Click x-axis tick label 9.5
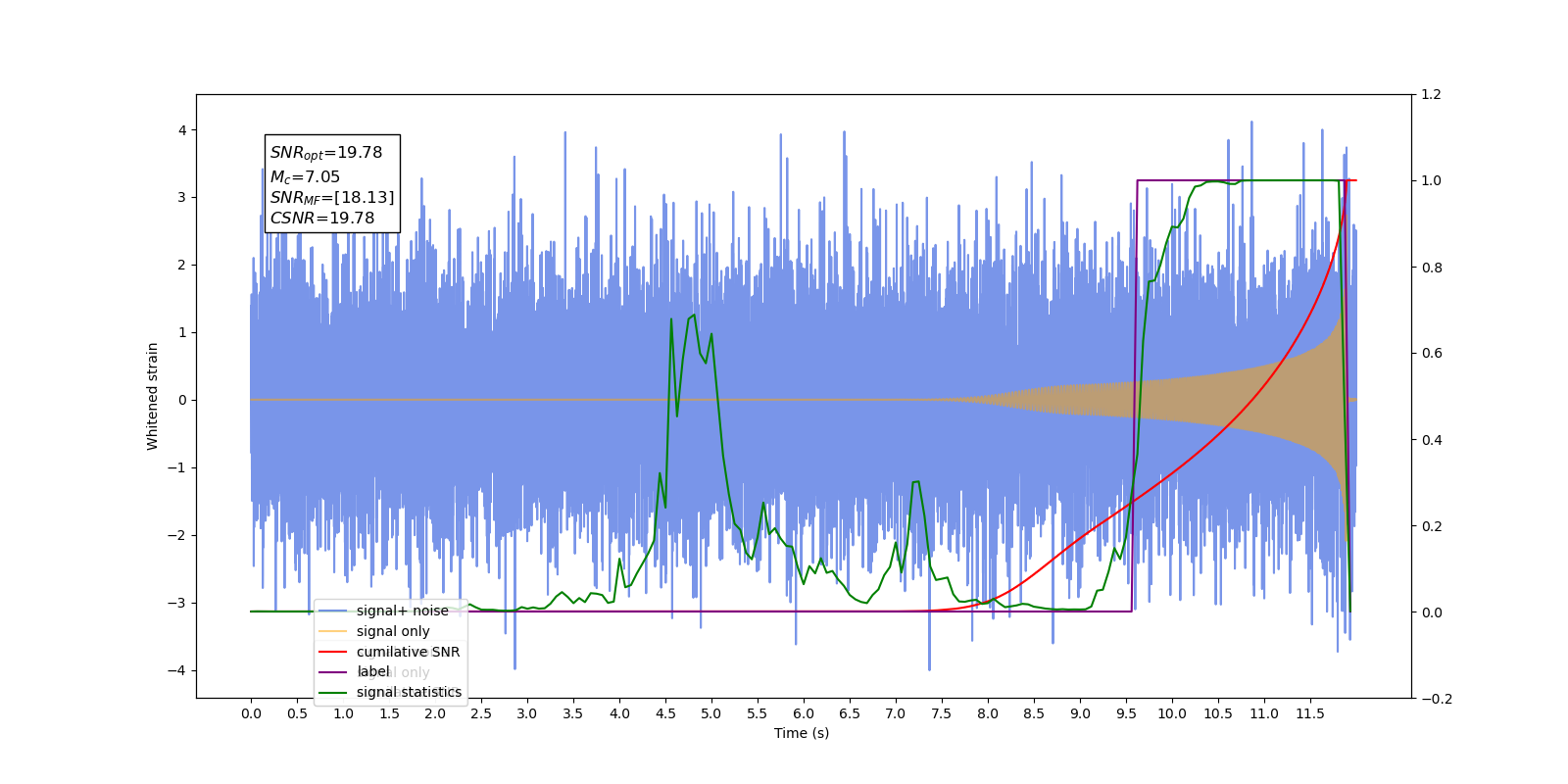This screenshot has height=784, width=1568. pos(1126,713)
